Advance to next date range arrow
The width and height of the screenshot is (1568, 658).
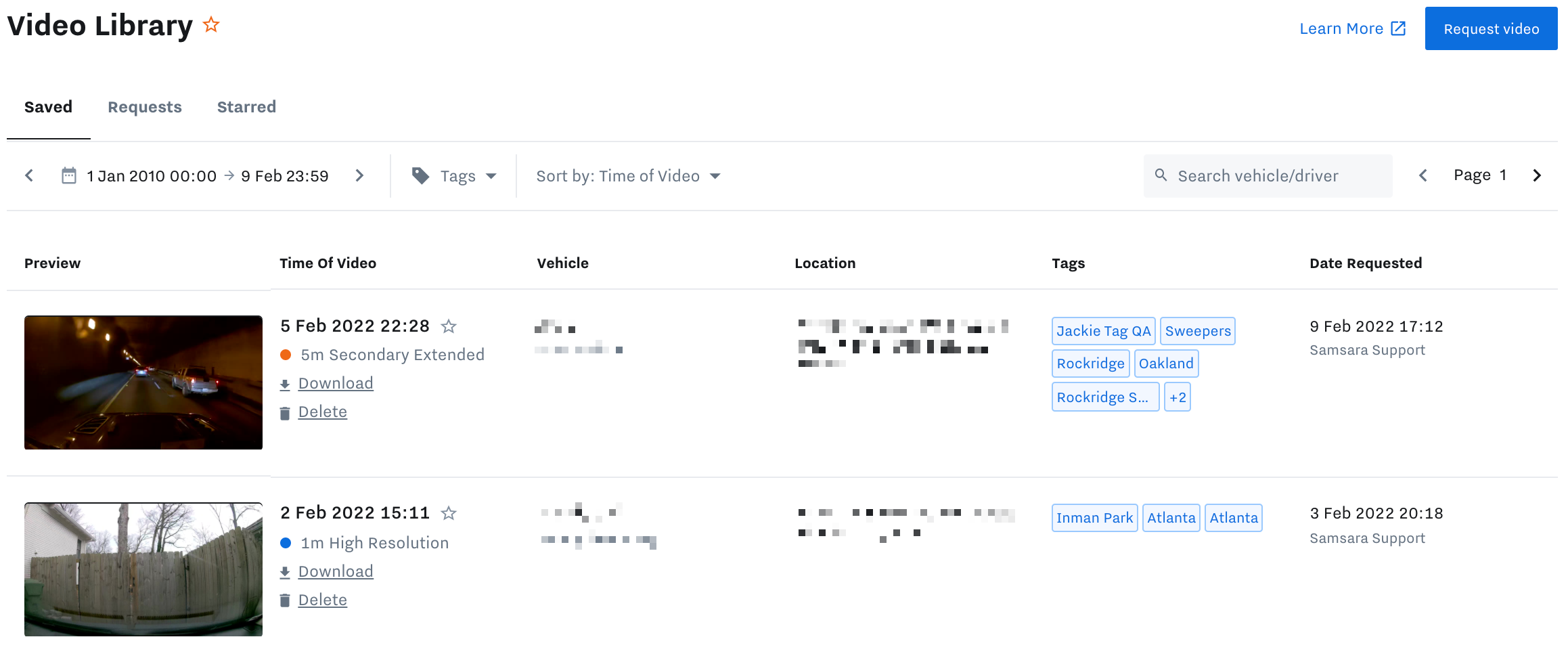click(x=359, y=176)
